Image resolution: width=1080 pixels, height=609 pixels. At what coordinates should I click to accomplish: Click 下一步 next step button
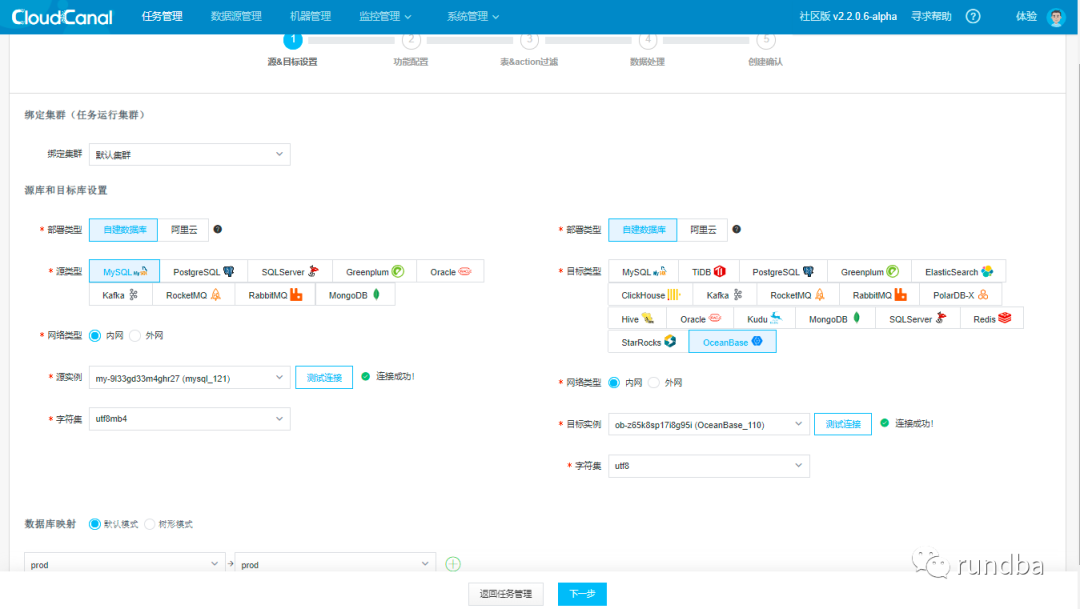tap(582, 594)
